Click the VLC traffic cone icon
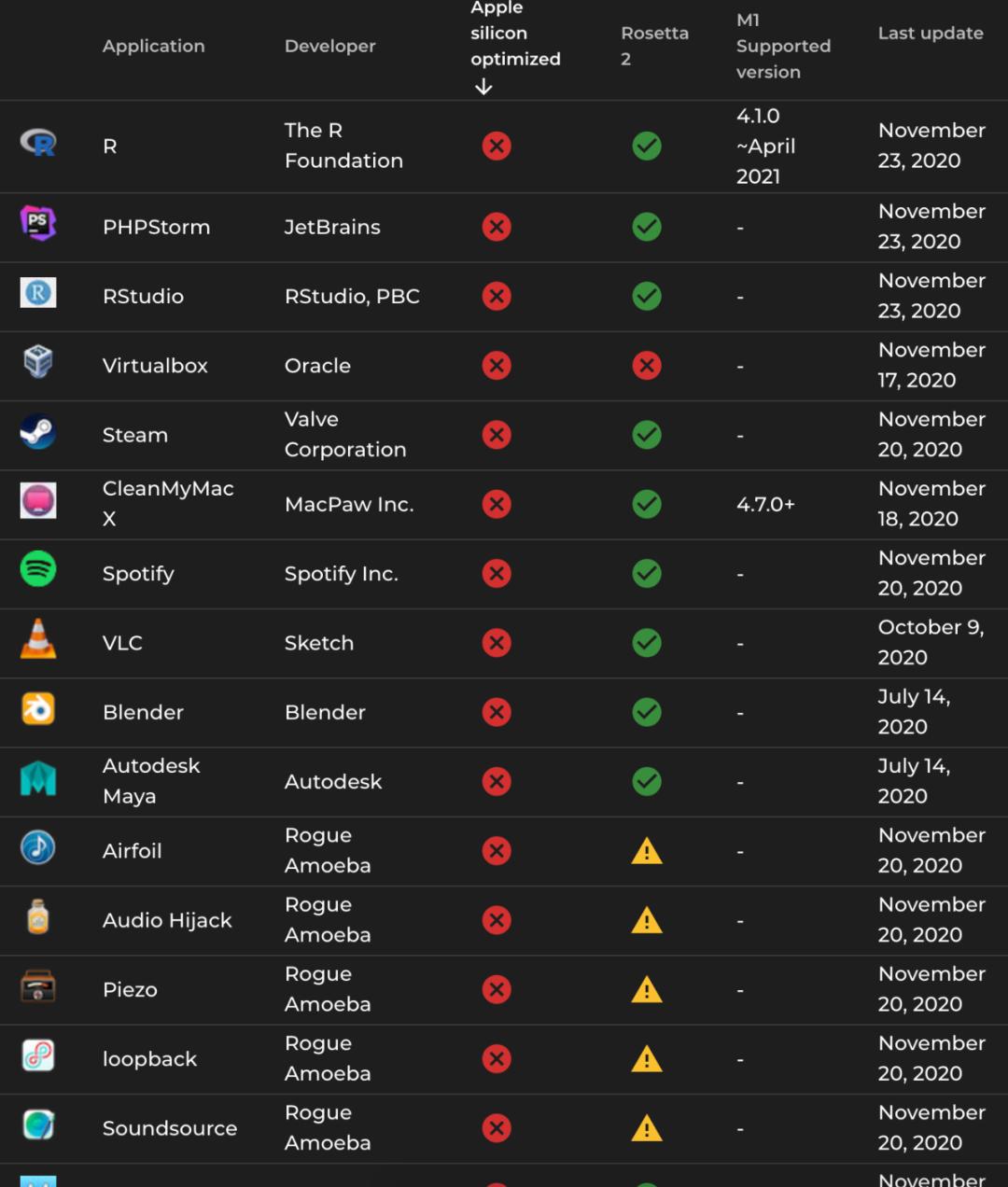Screen dimensions: 1008x1187 (x=38, y=639)
